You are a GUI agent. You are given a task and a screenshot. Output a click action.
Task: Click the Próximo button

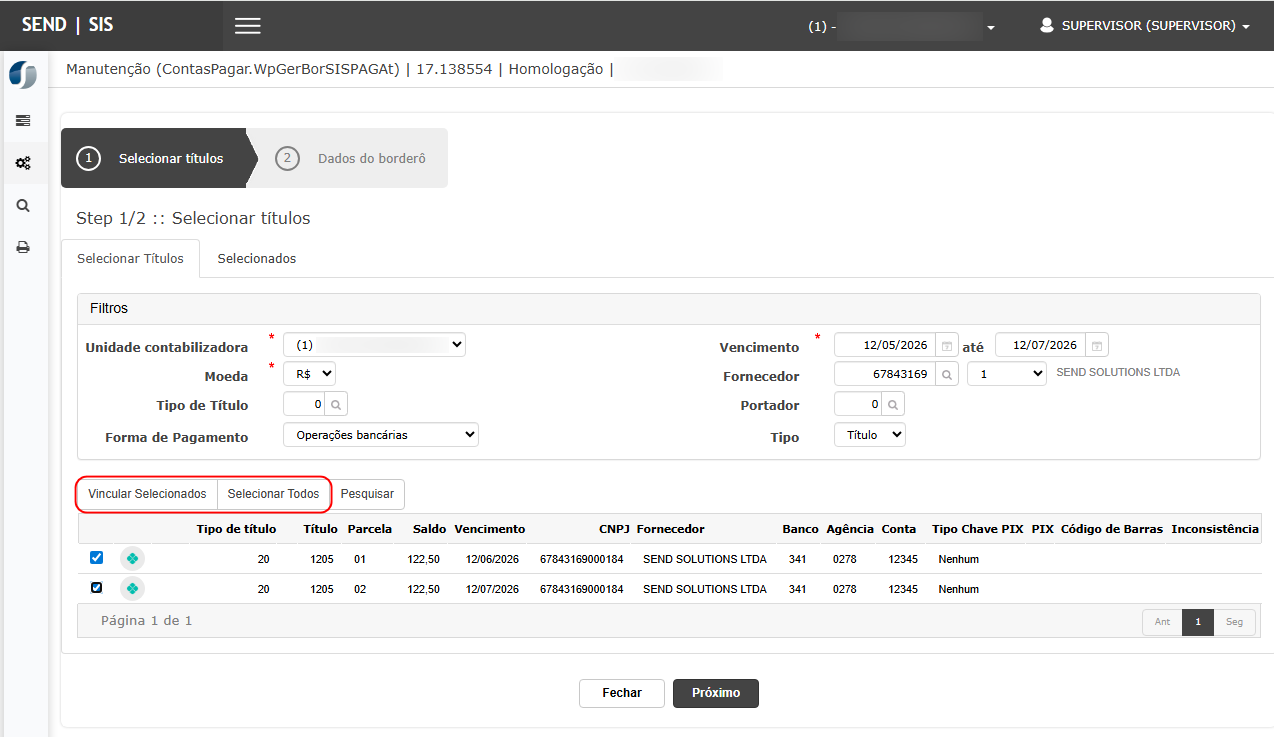[x=716, y=693]
